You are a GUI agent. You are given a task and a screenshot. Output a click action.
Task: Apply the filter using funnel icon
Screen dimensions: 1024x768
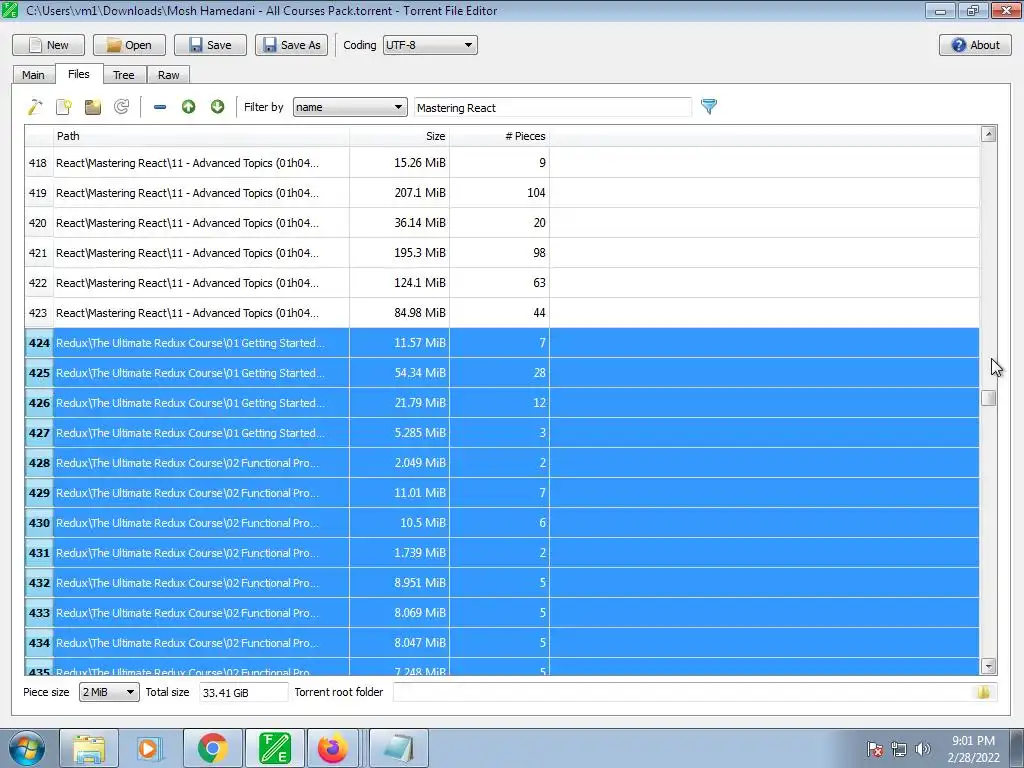coord(709,106)
